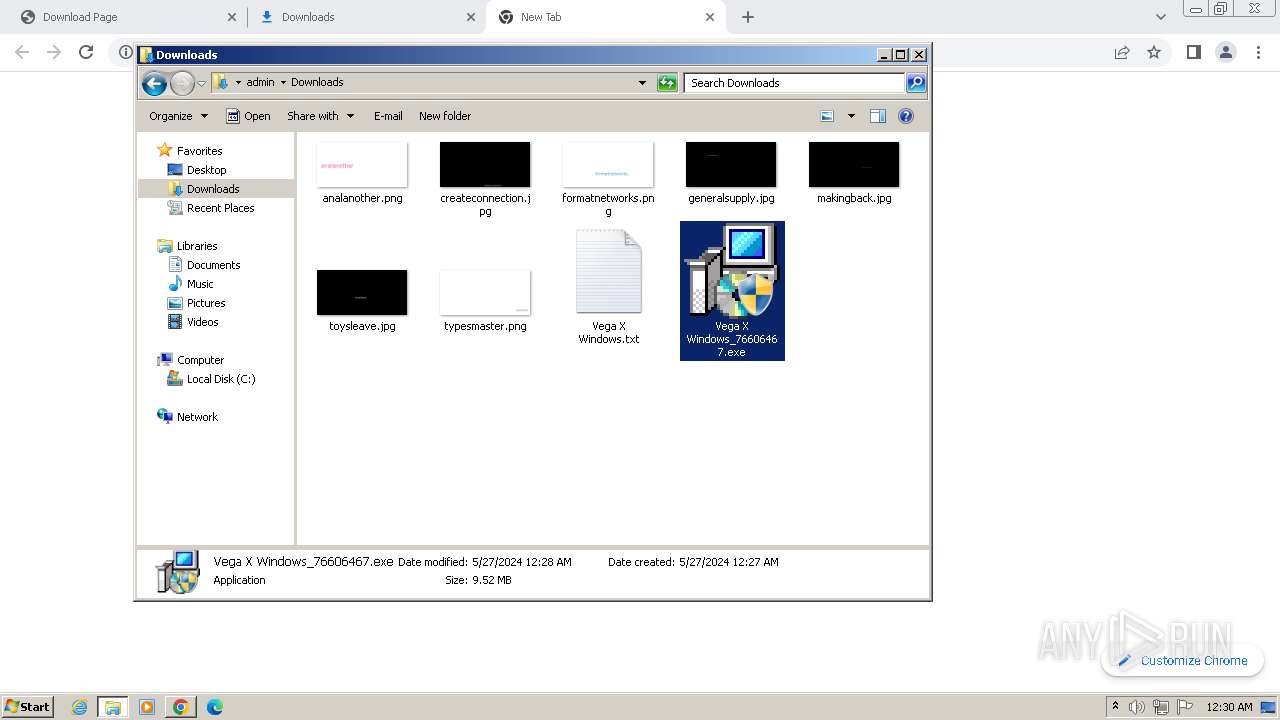Open a new Chrome tab with plus
Screen dimensions: 1280x720
[x=748, y=17]
